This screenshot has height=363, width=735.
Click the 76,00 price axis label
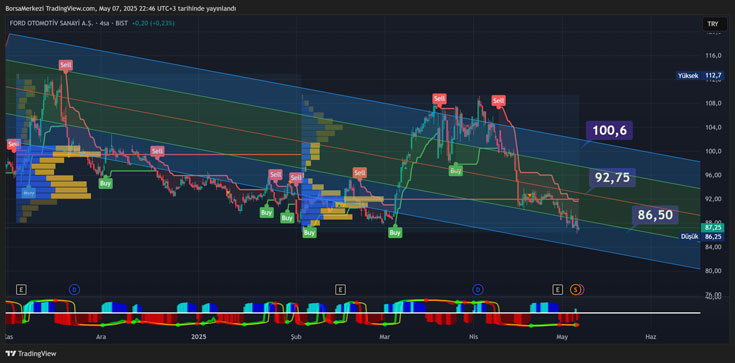713,295
